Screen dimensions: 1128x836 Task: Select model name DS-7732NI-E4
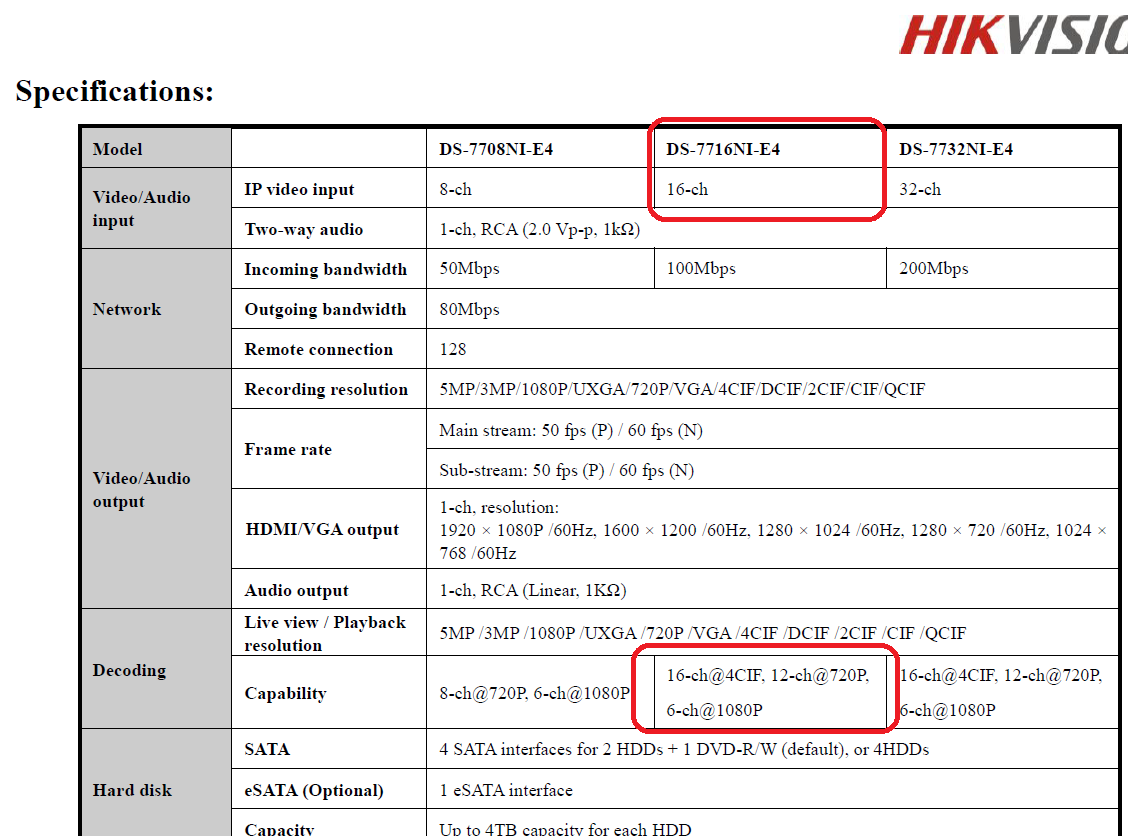pos(956,149)
